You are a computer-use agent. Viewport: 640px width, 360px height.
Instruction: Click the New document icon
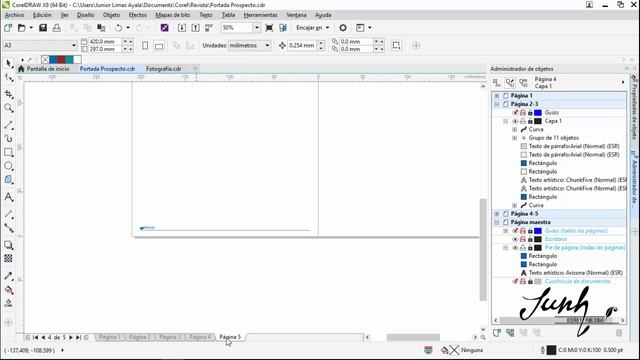click(8, 28)
